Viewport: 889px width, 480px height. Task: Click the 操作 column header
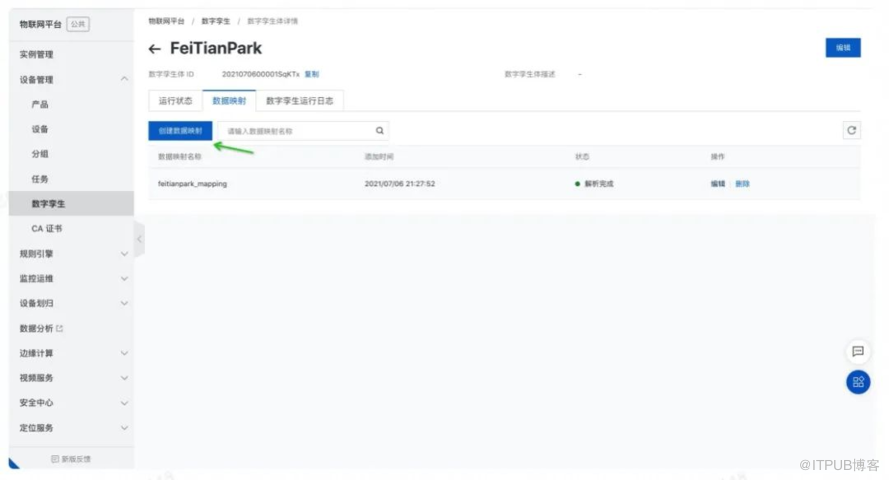click(718, 156)
